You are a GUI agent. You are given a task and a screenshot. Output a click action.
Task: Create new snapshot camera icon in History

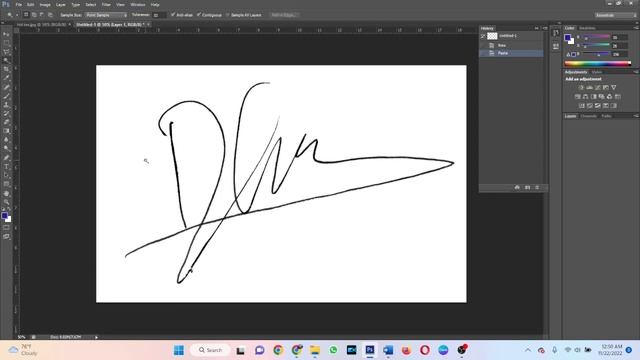527,187
